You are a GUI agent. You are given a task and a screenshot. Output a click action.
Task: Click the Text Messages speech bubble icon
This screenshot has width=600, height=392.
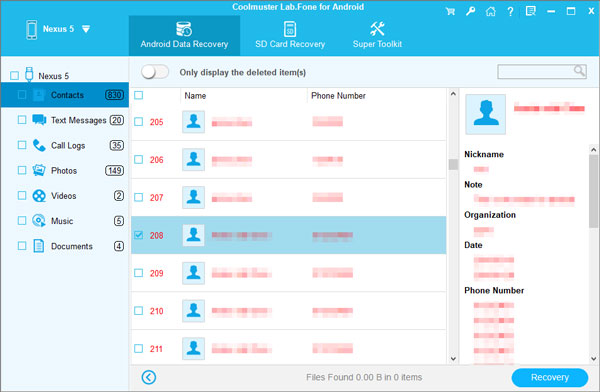click(39, 120)
